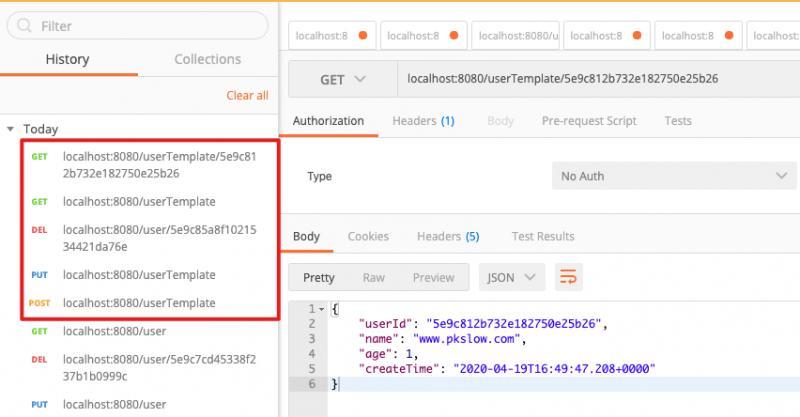Click the search magnifier icon in Filter
Viewport: 800px width, 417px height.
click(24, 25)
